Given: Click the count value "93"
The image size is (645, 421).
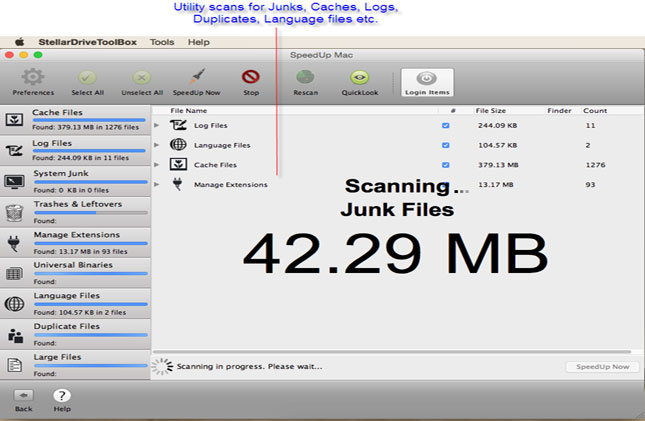Looking at the screenshot, I should point(590,185).
